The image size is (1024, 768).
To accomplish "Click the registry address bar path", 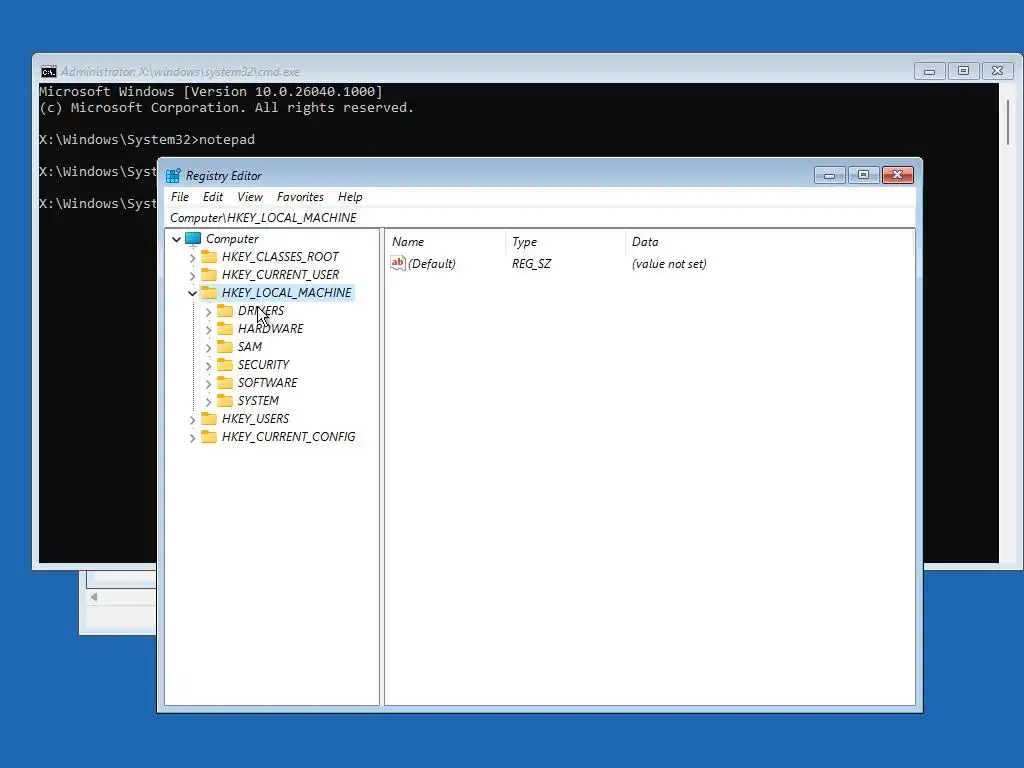I will 263,217.
